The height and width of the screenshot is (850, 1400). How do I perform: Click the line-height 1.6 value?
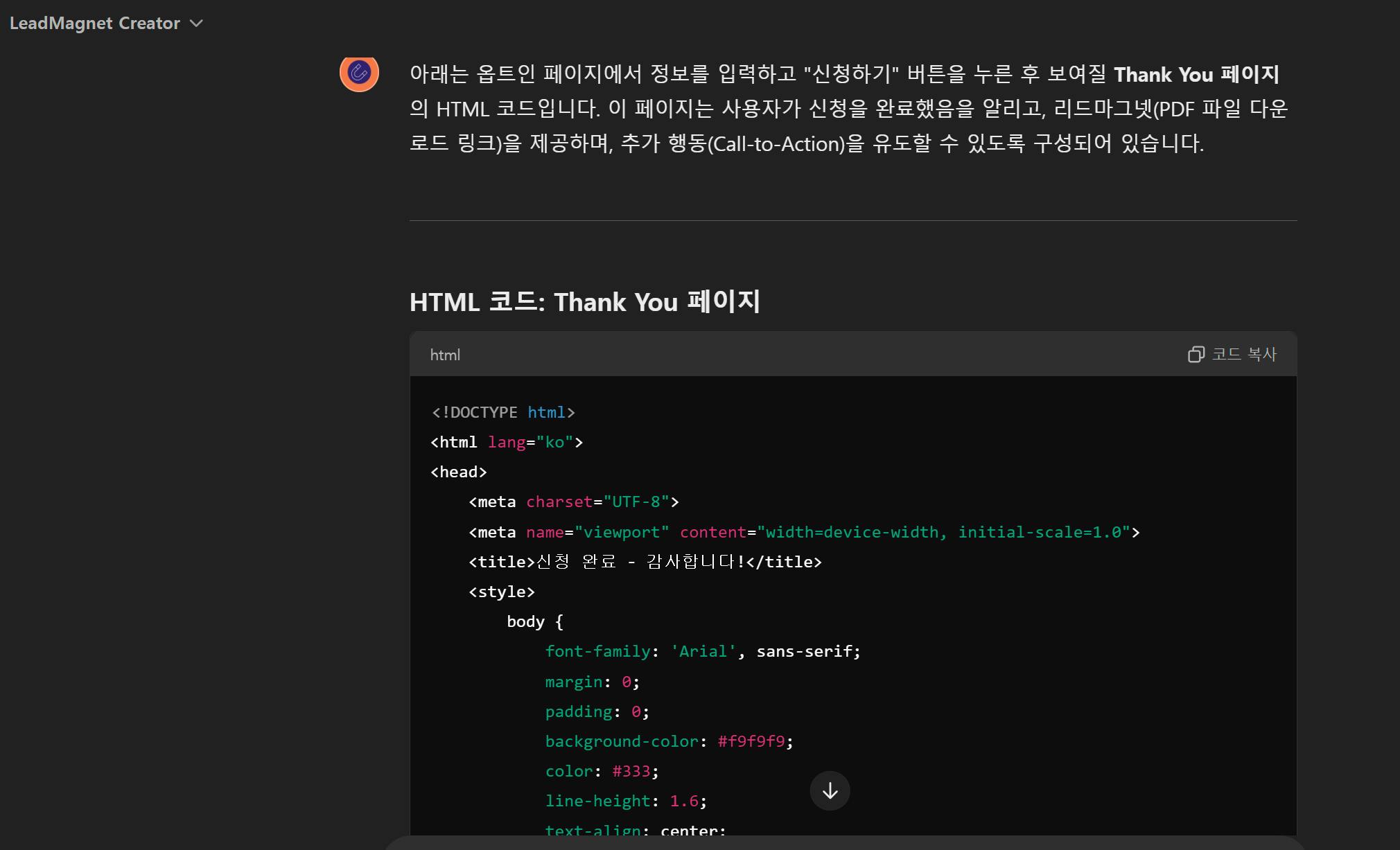(684, 801)
